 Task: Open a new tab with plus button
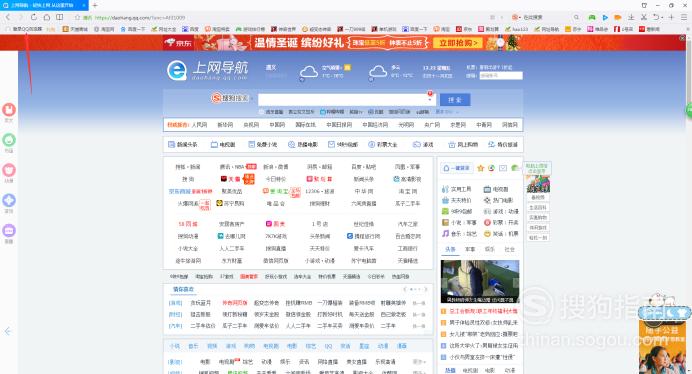94,5
